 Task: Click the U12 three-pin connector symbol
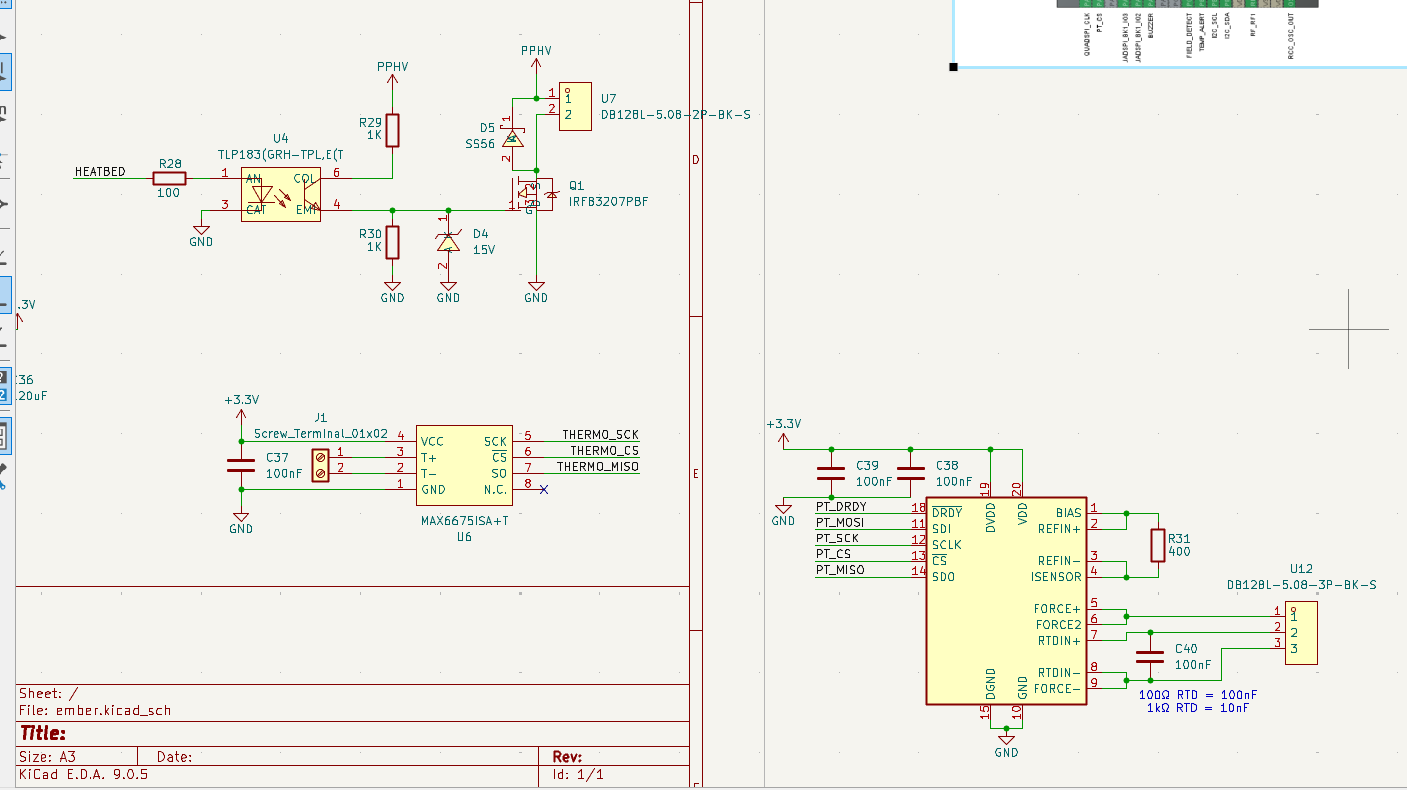(1301, 633)
